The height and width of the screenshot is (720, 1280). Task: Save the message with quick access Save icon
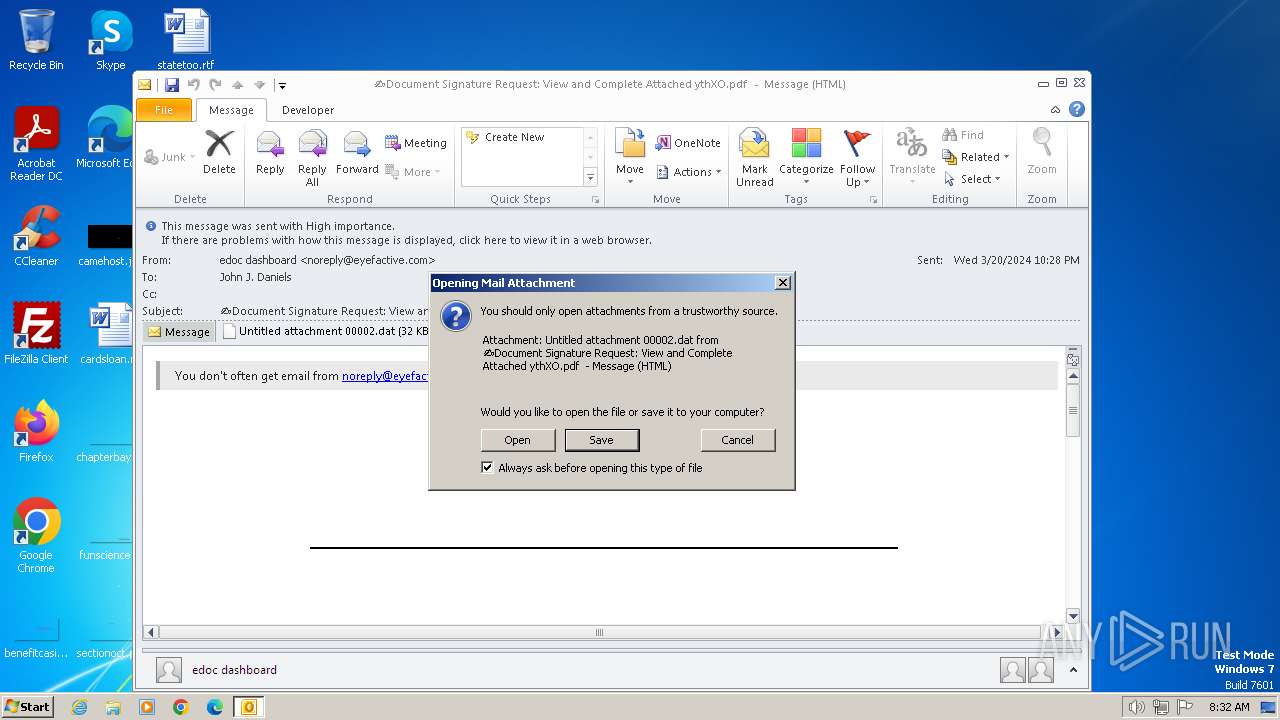coord(172,85)
